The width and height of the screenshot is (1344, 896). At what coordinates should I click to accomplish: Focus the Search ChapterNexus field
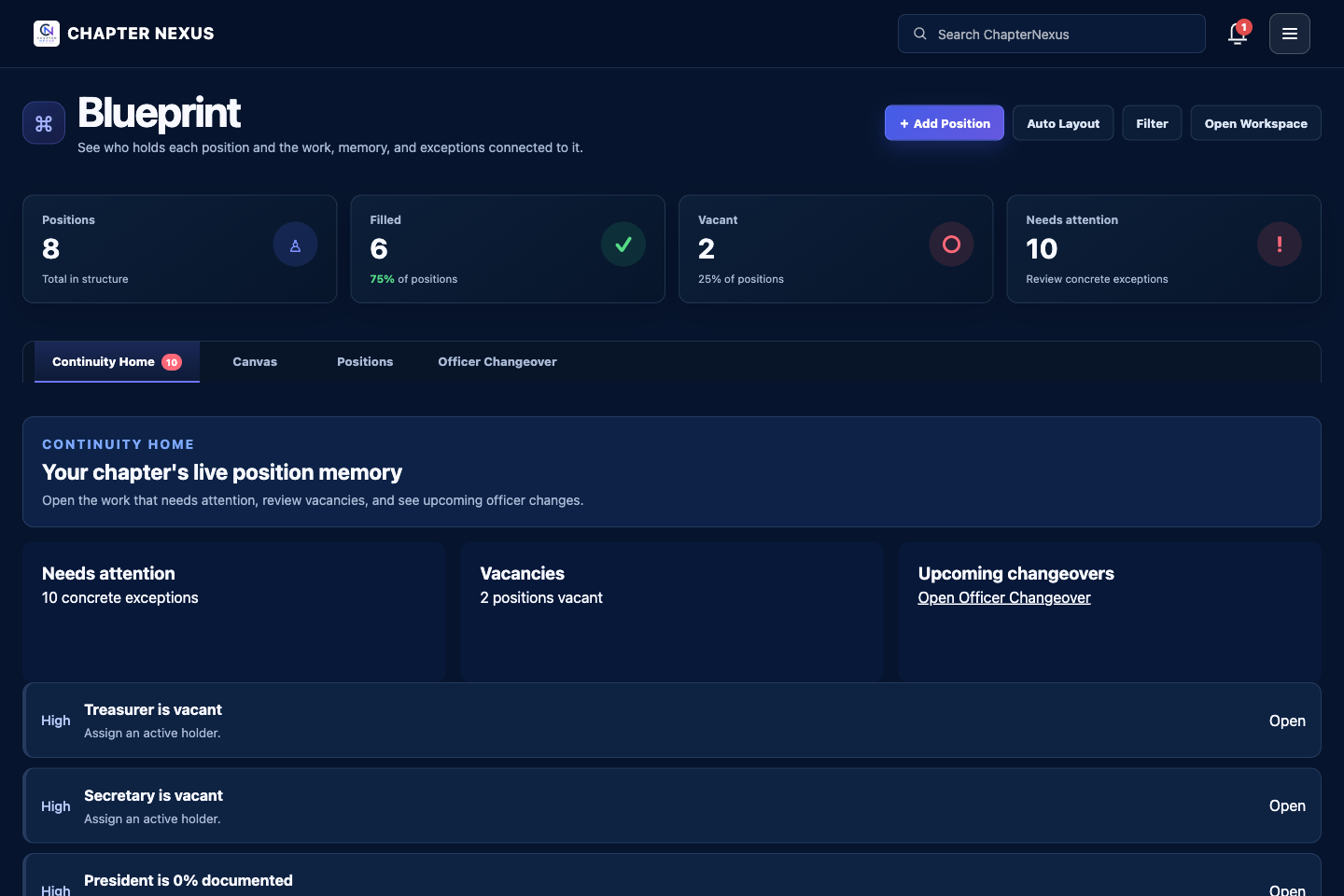point(1052,34)
